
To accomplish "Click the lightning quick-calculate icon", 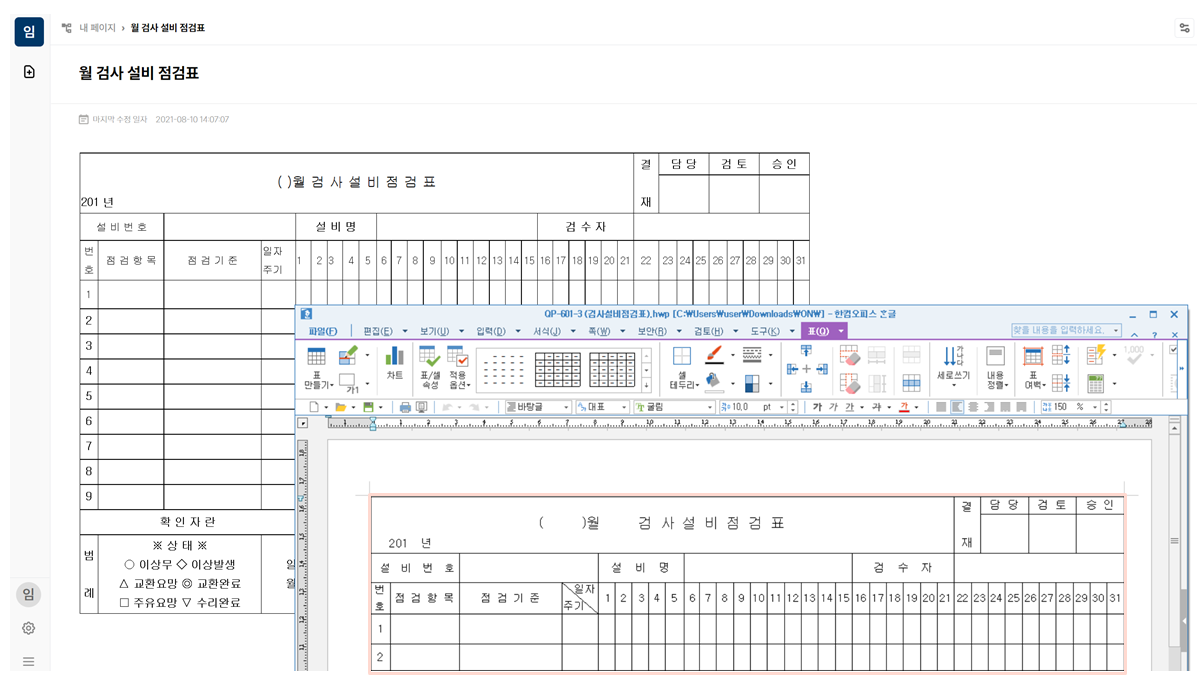I will coord(1095,355).
